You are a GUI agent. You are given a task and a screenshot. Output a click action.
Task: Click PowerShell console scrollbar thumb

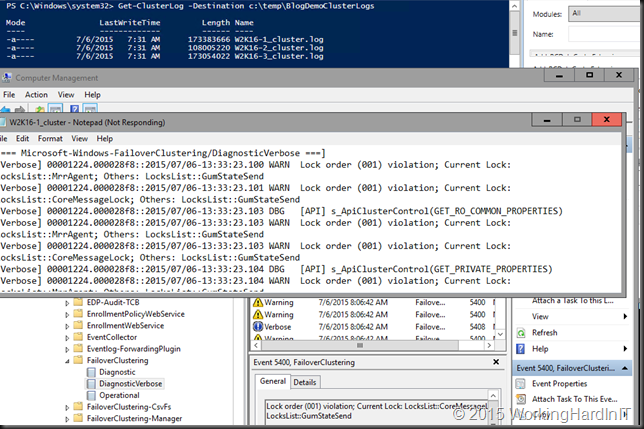tap(514, 33)
